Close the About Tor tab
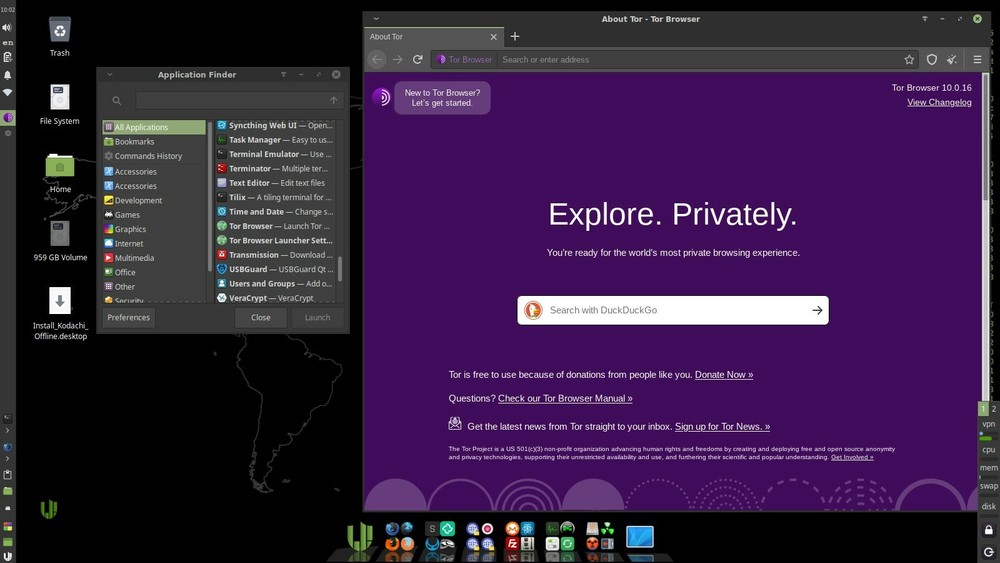 coord(493,37)
